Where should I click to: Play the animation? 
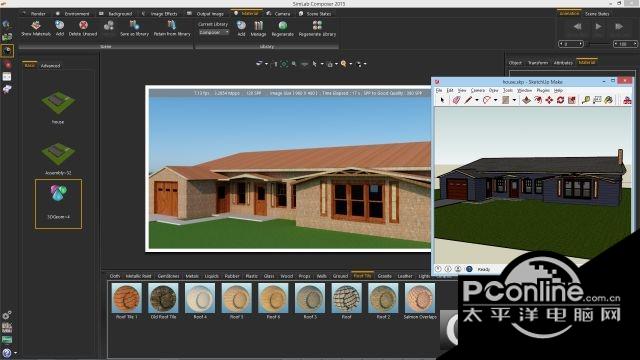pyautogui.click(x=598, y=27)
